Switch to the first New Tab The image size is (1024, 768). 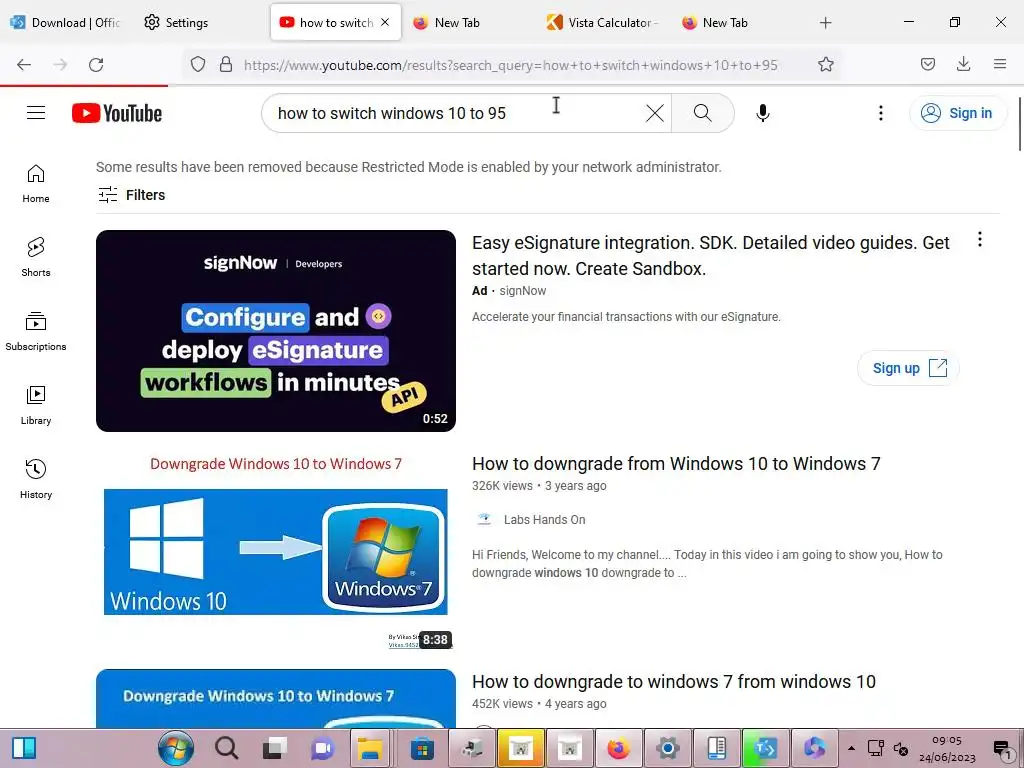(457, 22)
